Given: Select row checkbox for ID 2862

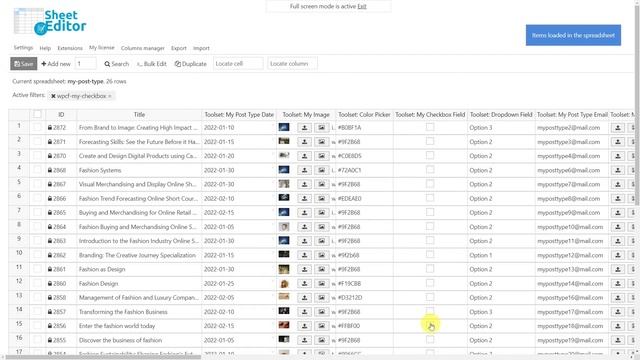Looking at the screenshot, I should (37, 255).
